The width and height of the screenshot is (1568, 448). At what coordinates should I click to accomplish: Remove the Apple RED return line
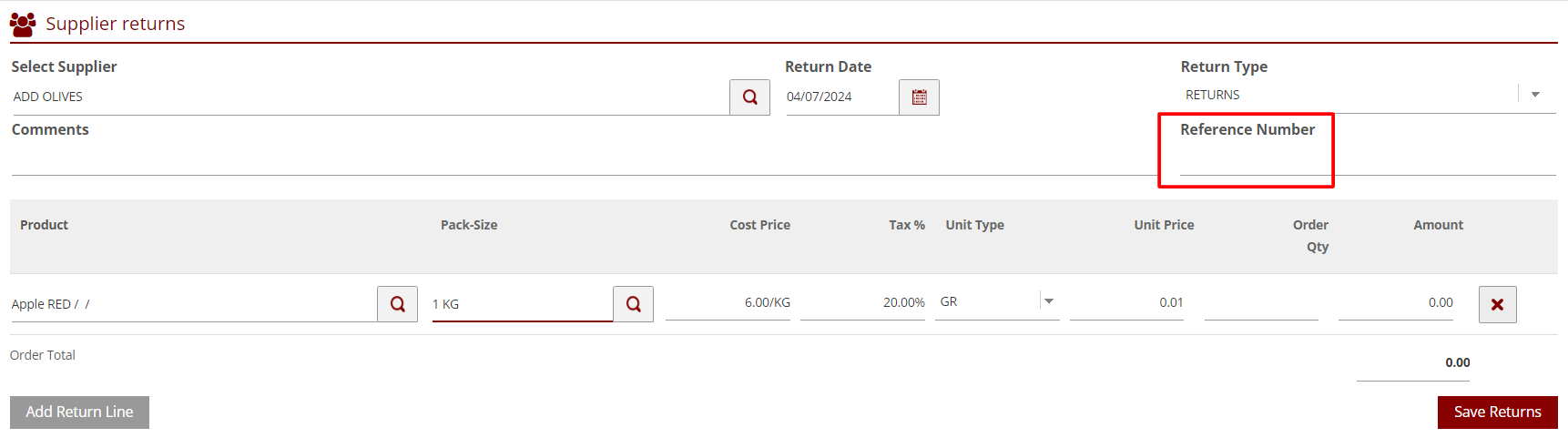tap(1497, 304)
